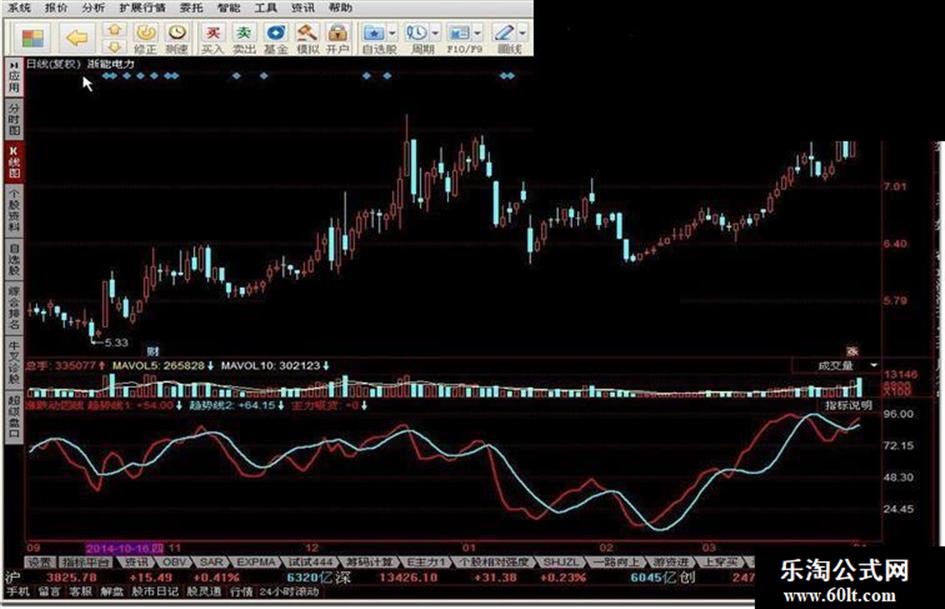Open the 工具 menu
945x609 pixels.
click(265, 8)
